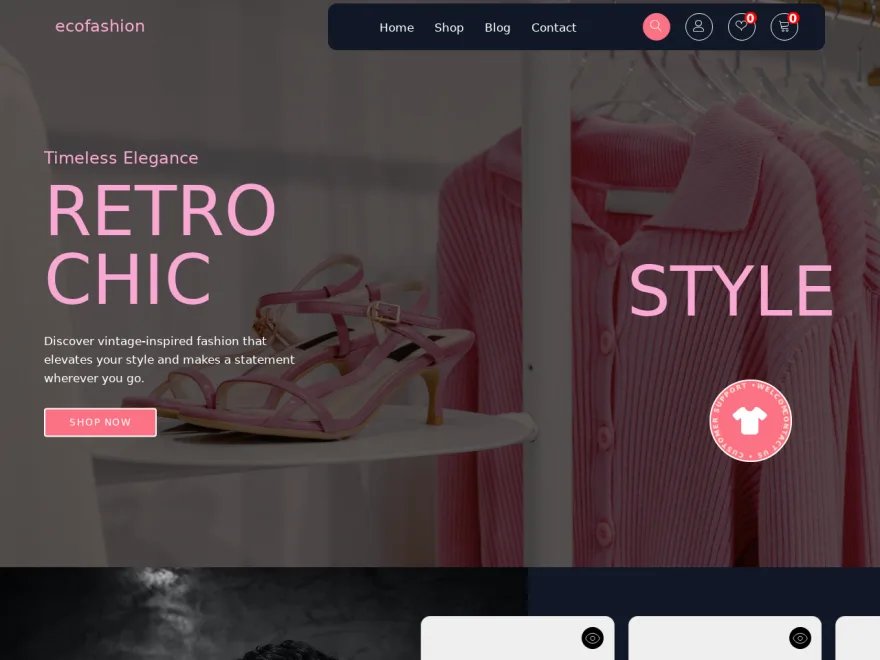Click the Timeless Elegance subtitle
This screenshot has height=660, width=880.
coord(121,158)
